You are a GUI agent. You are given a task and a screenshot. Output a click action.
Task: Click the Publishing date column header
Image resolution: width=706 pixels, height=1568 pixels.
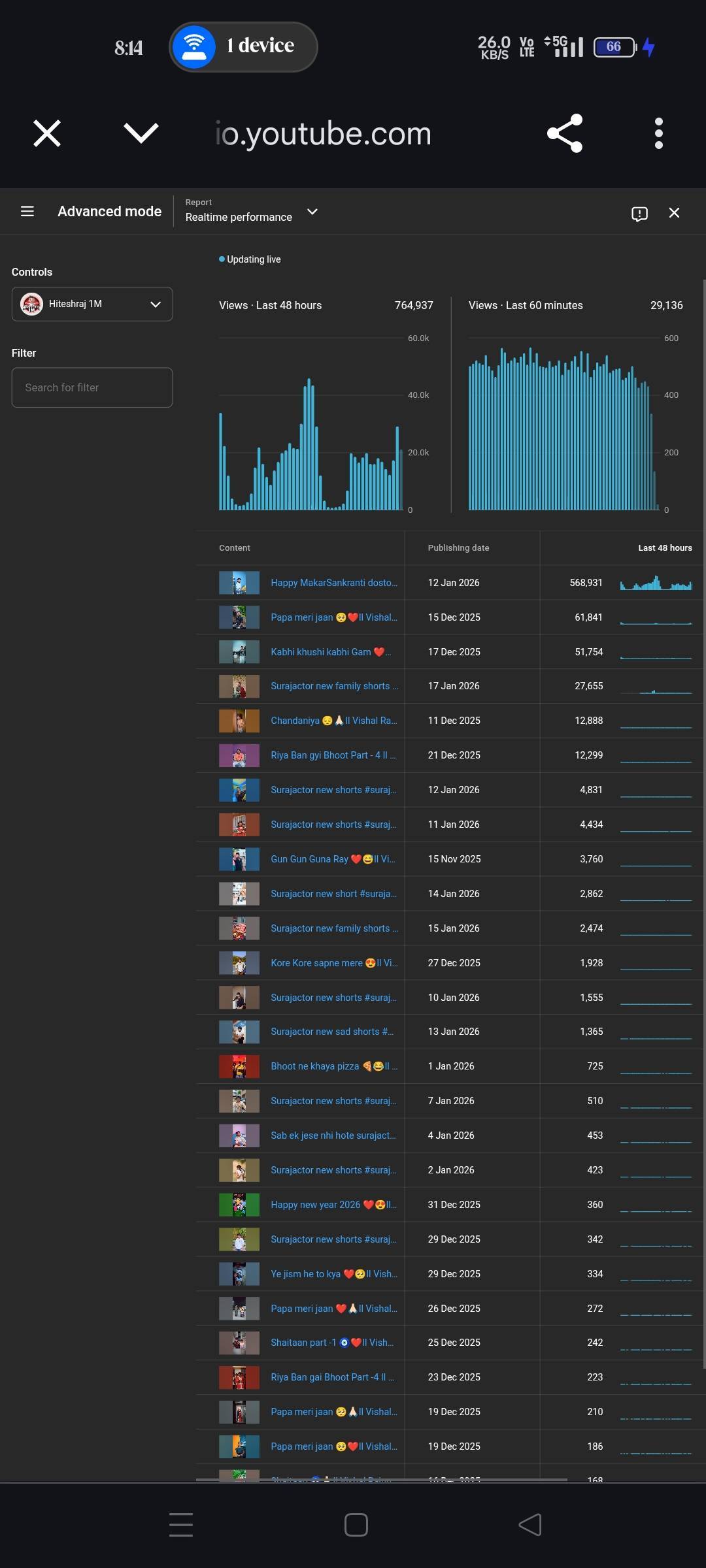point(458,548)
